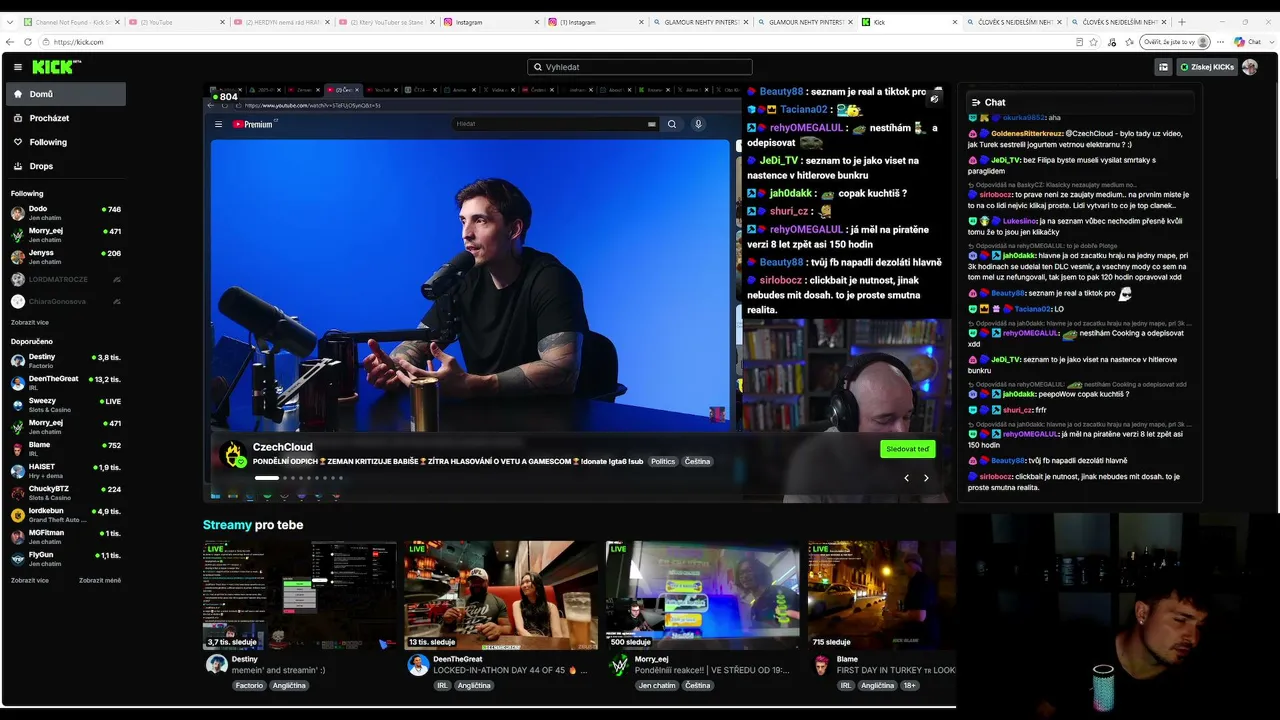The width and height of the screenshot is (1280, 720).
Task: Open the Morry_eej stream thumbnail
Action: 703,595
